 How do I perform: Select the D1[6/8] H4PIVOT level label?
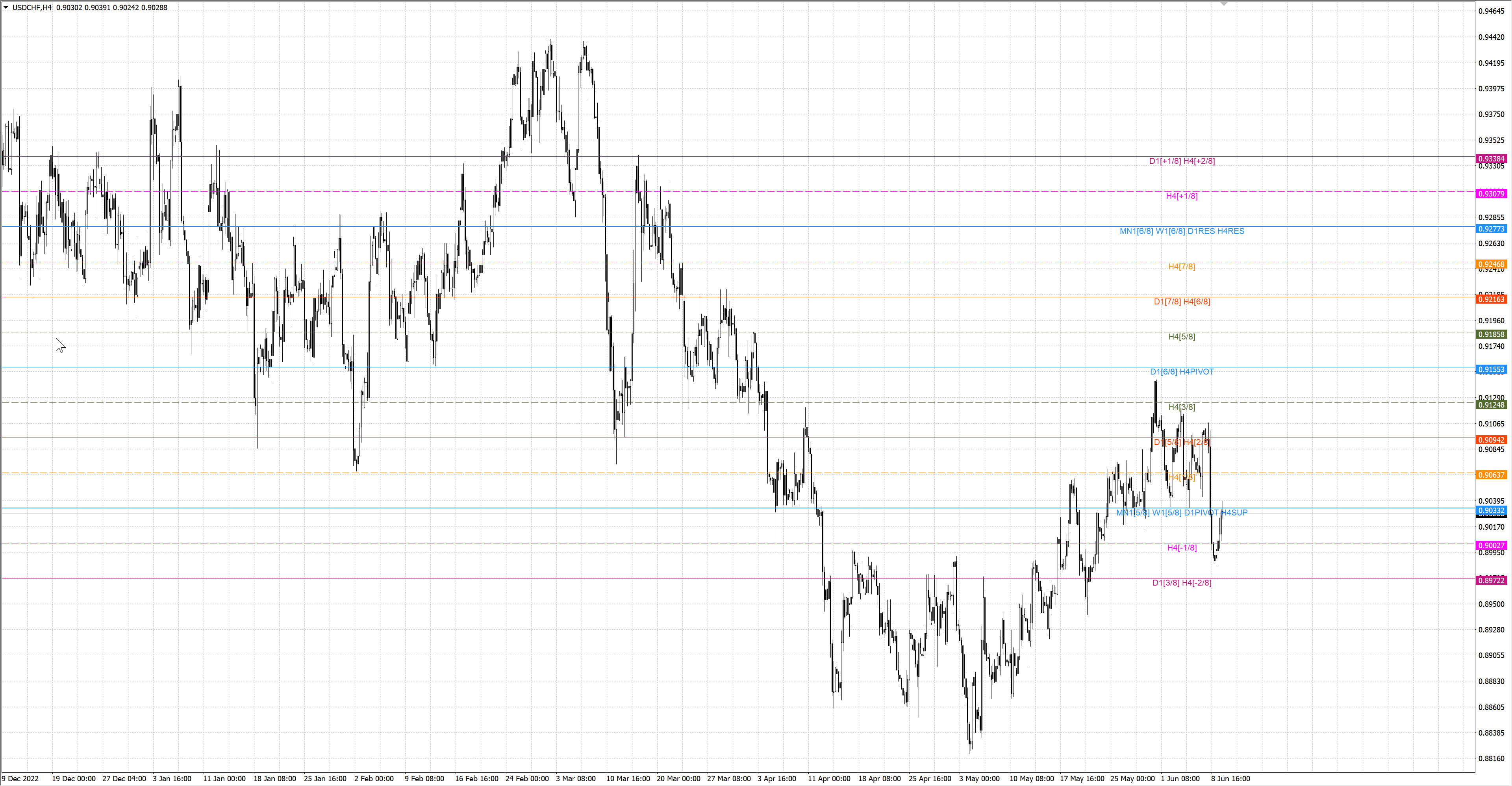[x=1182, y=372]
